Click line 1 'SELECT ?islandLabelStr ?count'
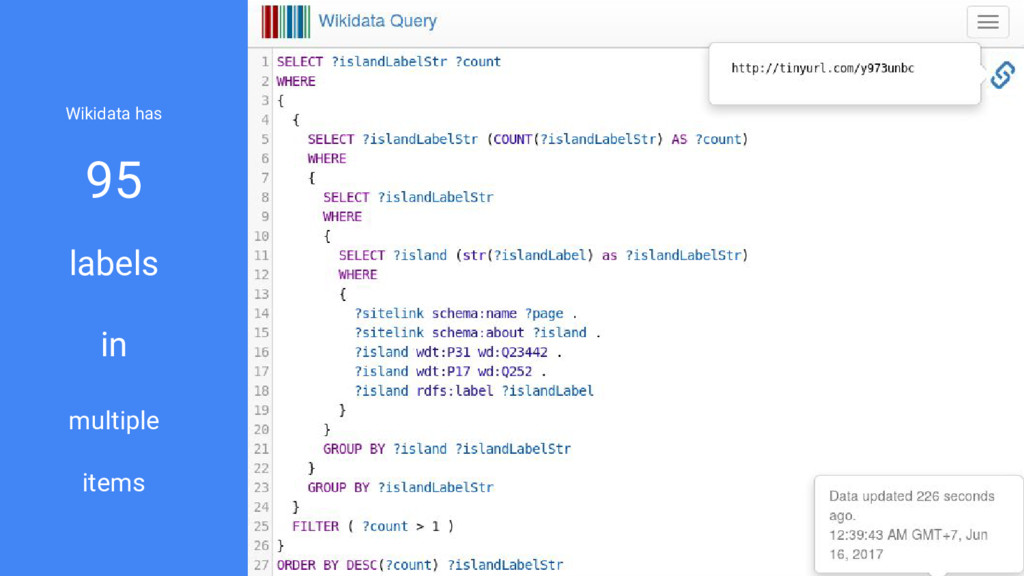Image resolution: width=1024 pixels, height=576 pixels. (389, 61)
